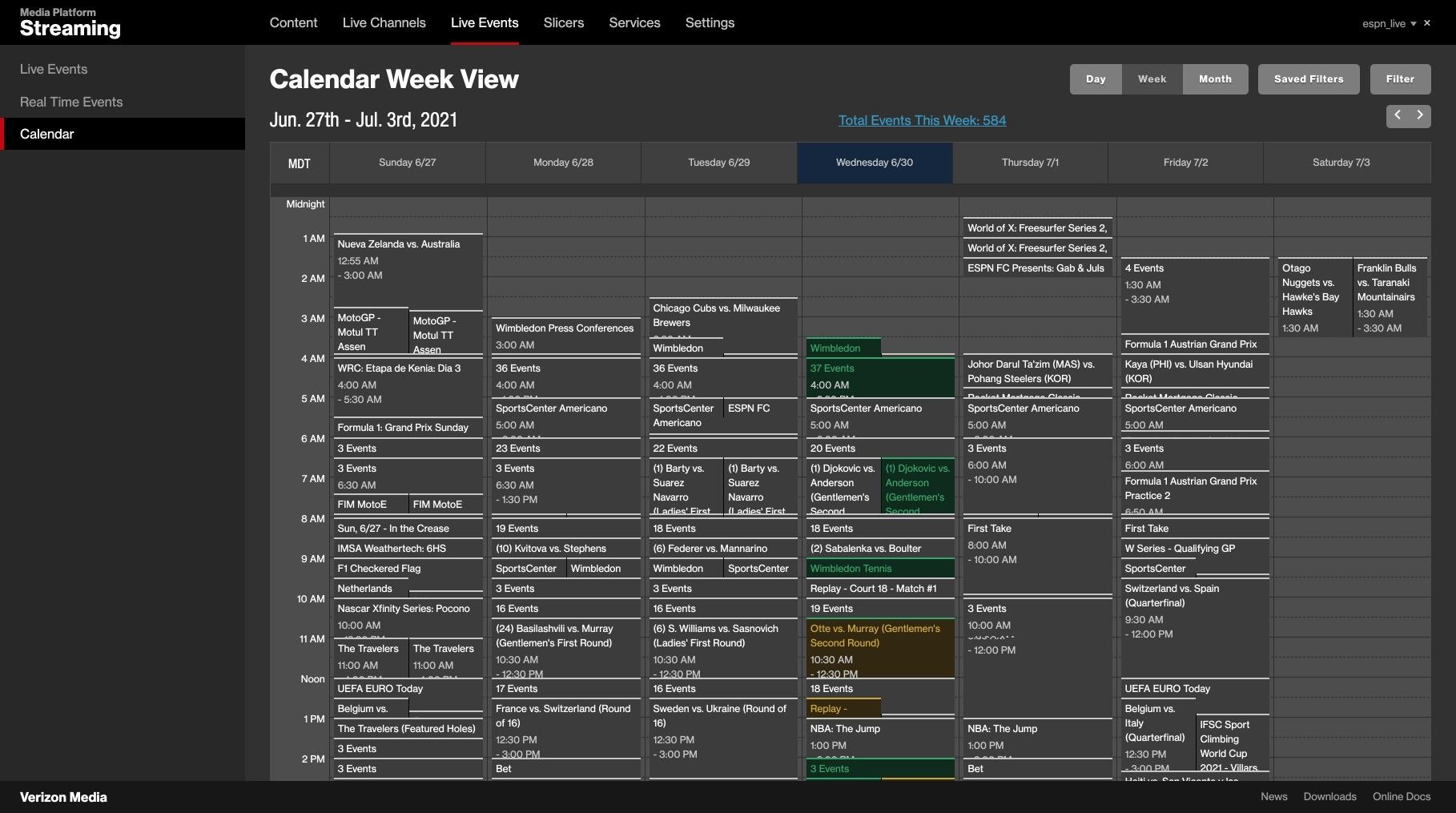This screenshot has height=813, width=1456.
Task: Open W Series - Qualifying GP event
Action: (1195, 549)
